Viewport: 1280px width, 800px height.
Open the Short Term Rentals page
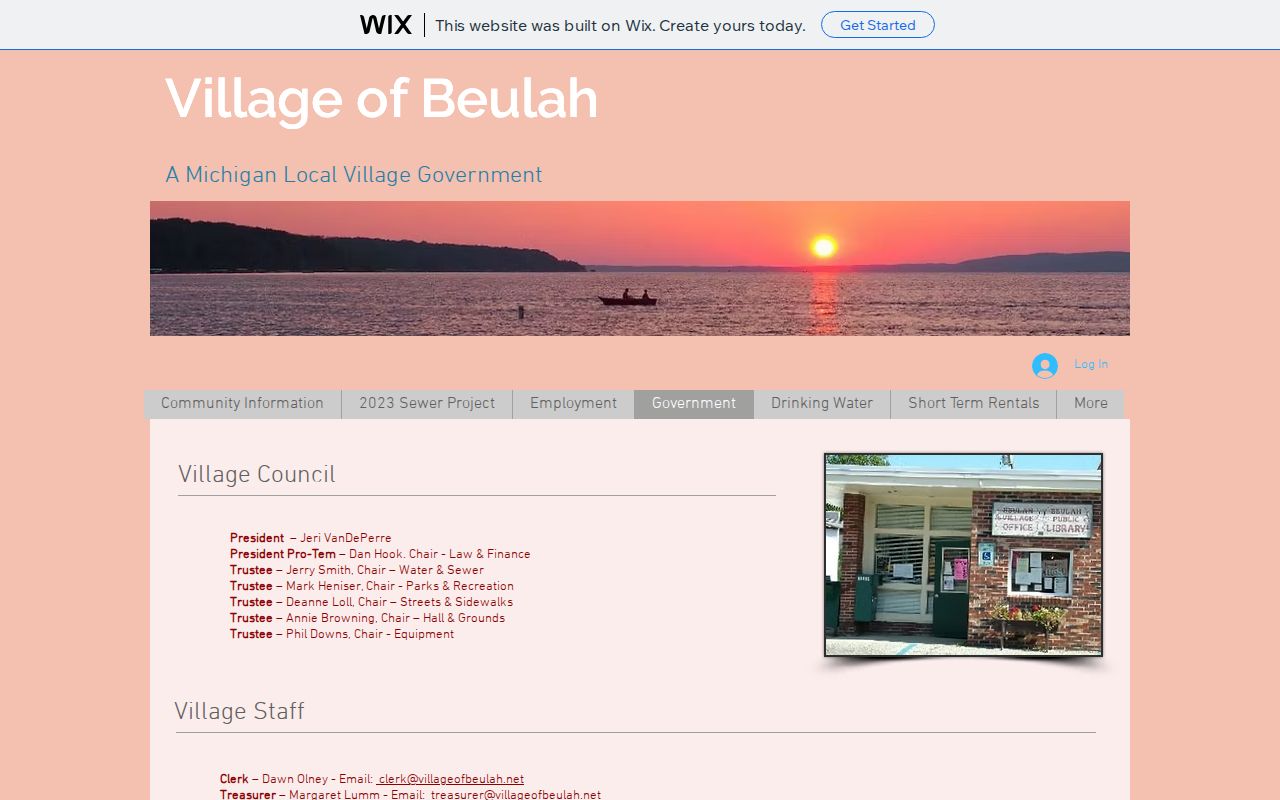[x=974, y=404]
